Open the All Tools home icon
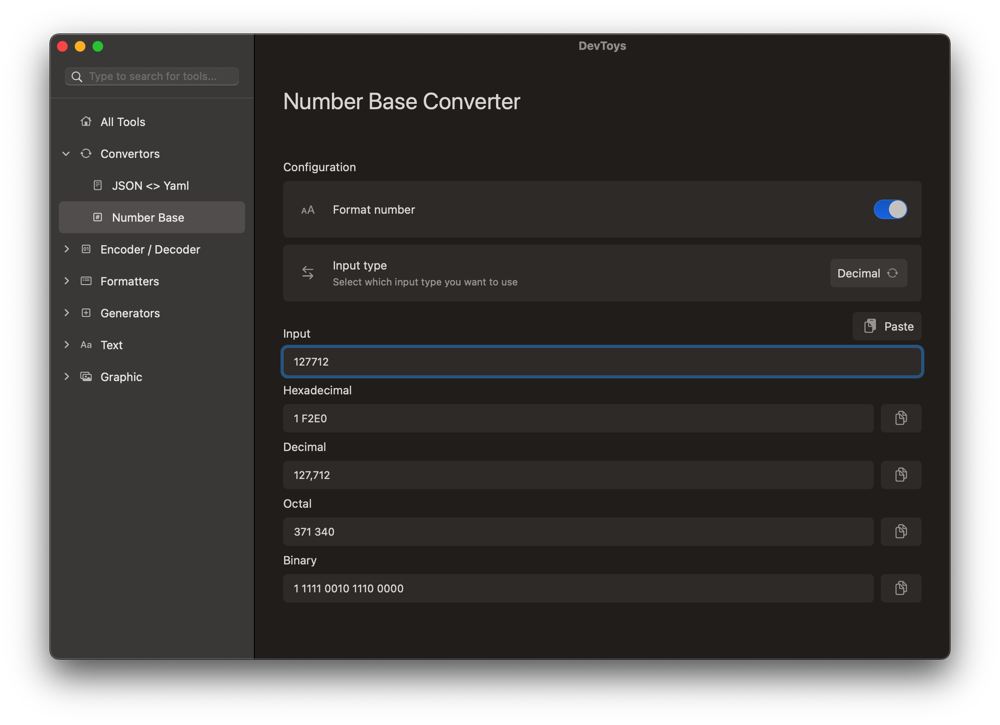This screenshot has width=1000, height=725. pyautogui.click(x=86, y=121)
